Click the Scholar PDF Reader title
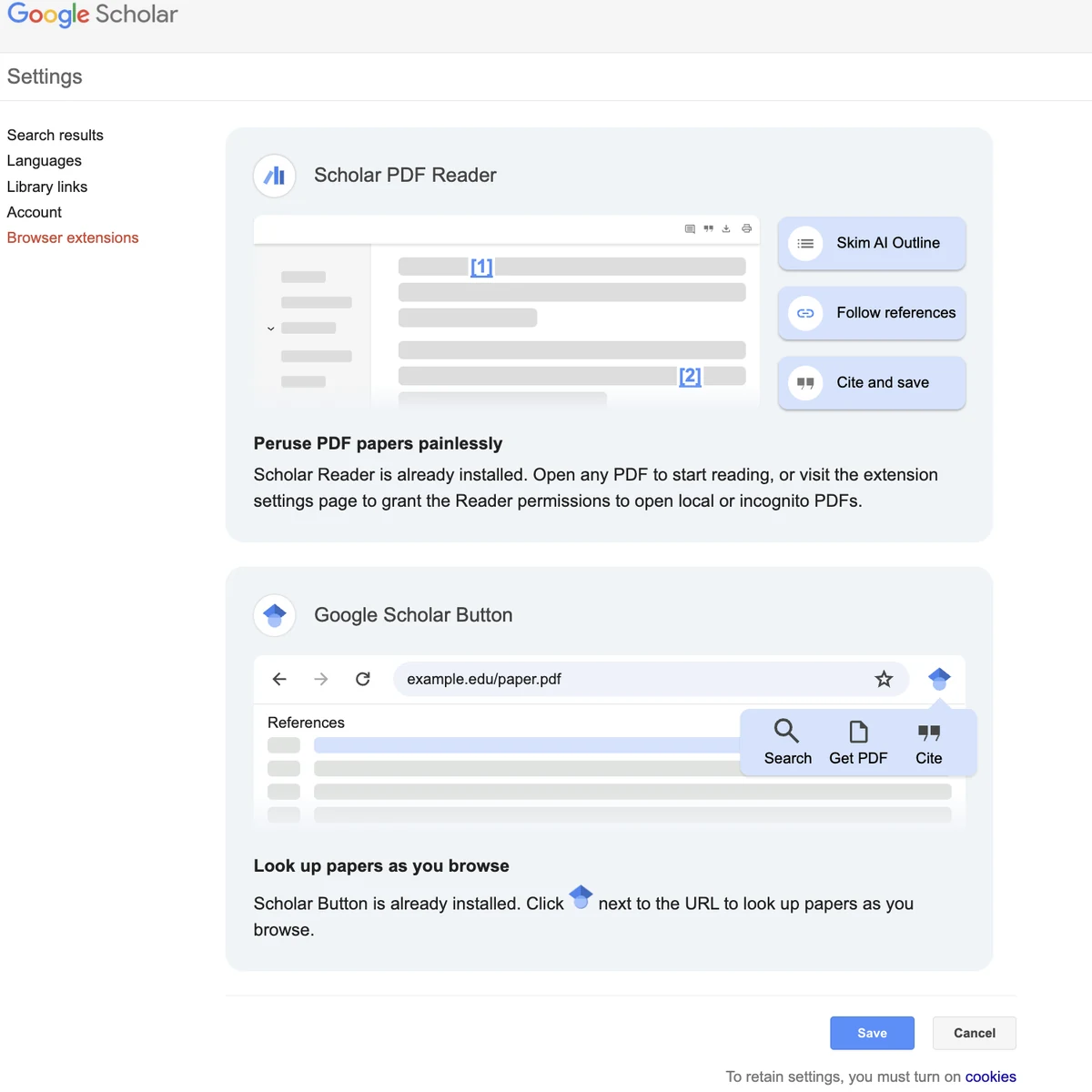This screenshot has height=1092, width=1092. tap(405, 175)
